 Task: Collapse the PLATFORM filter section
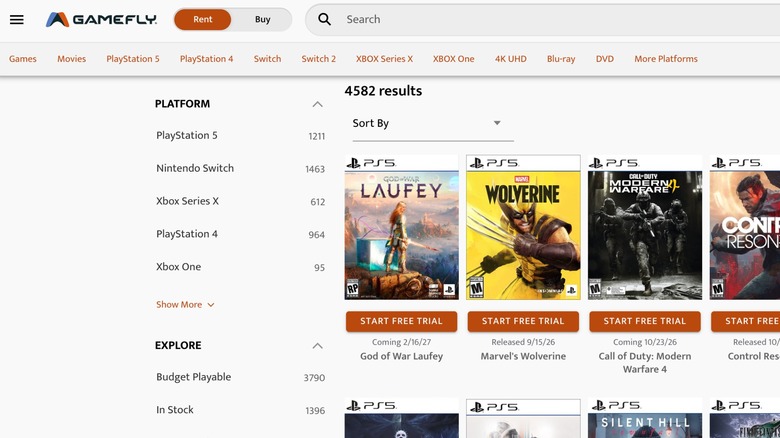click(x=317, y=104)
